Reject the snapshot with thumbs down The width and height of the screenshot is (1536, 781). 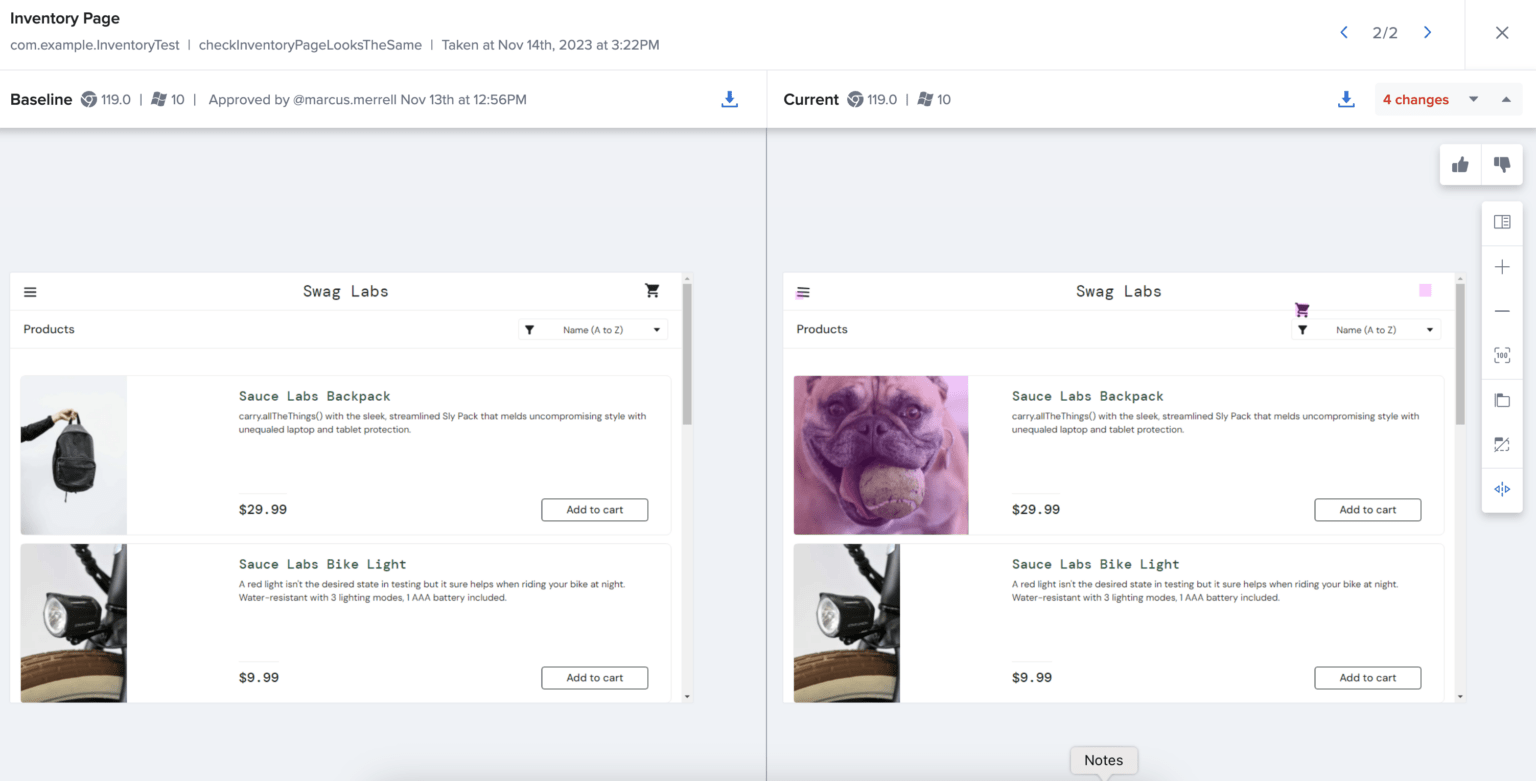pyautogui.click(x=1501, y=164)
